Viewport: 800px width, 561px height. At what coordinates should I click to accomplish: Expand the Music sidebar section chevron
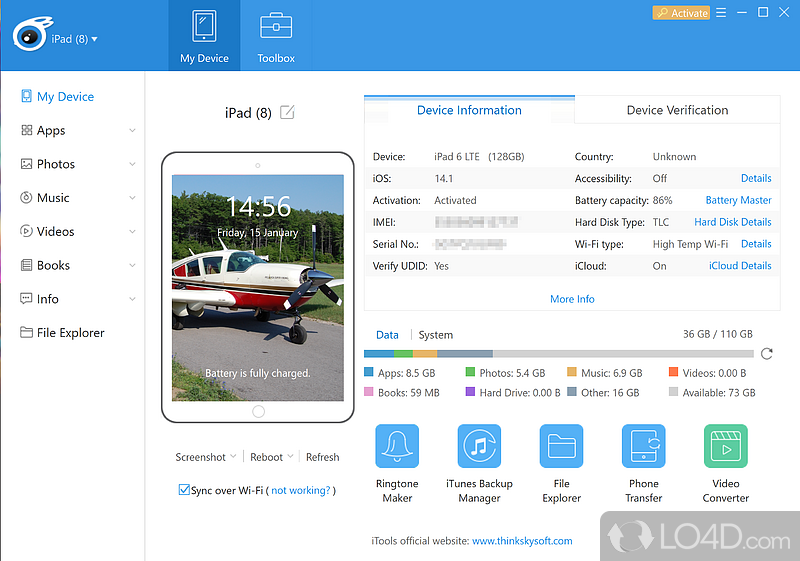(x=132, y=198)
